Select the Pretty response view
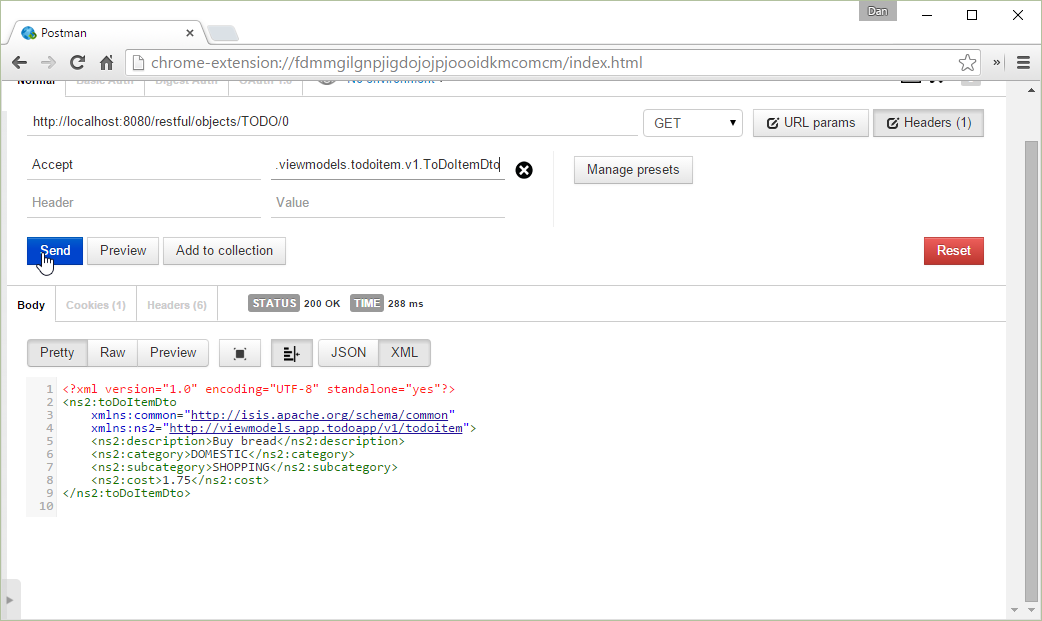 coord(57,352)
